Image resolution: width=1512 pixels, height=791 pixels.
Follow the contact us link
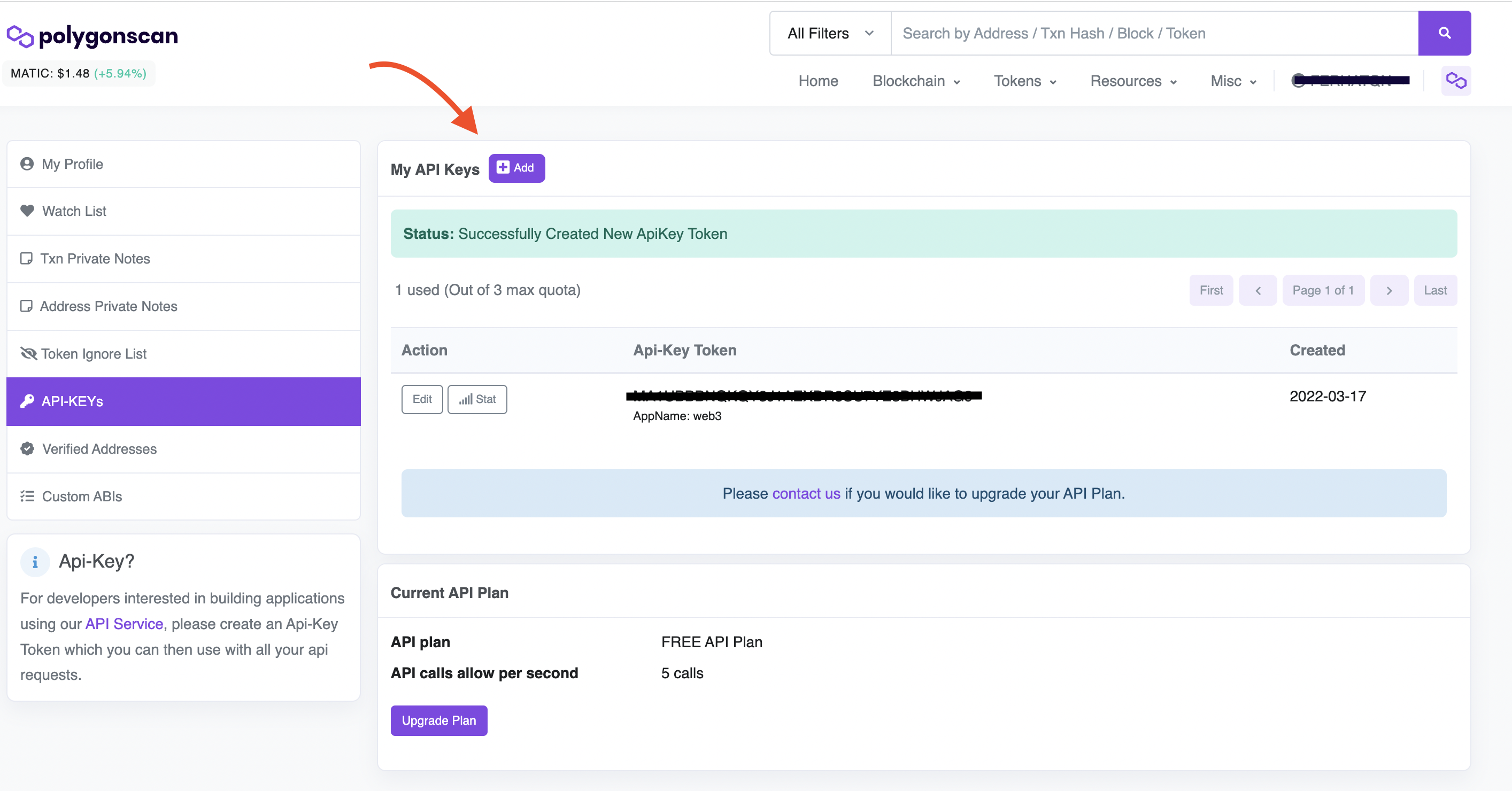pyautogui.click(x=806, y=493)
